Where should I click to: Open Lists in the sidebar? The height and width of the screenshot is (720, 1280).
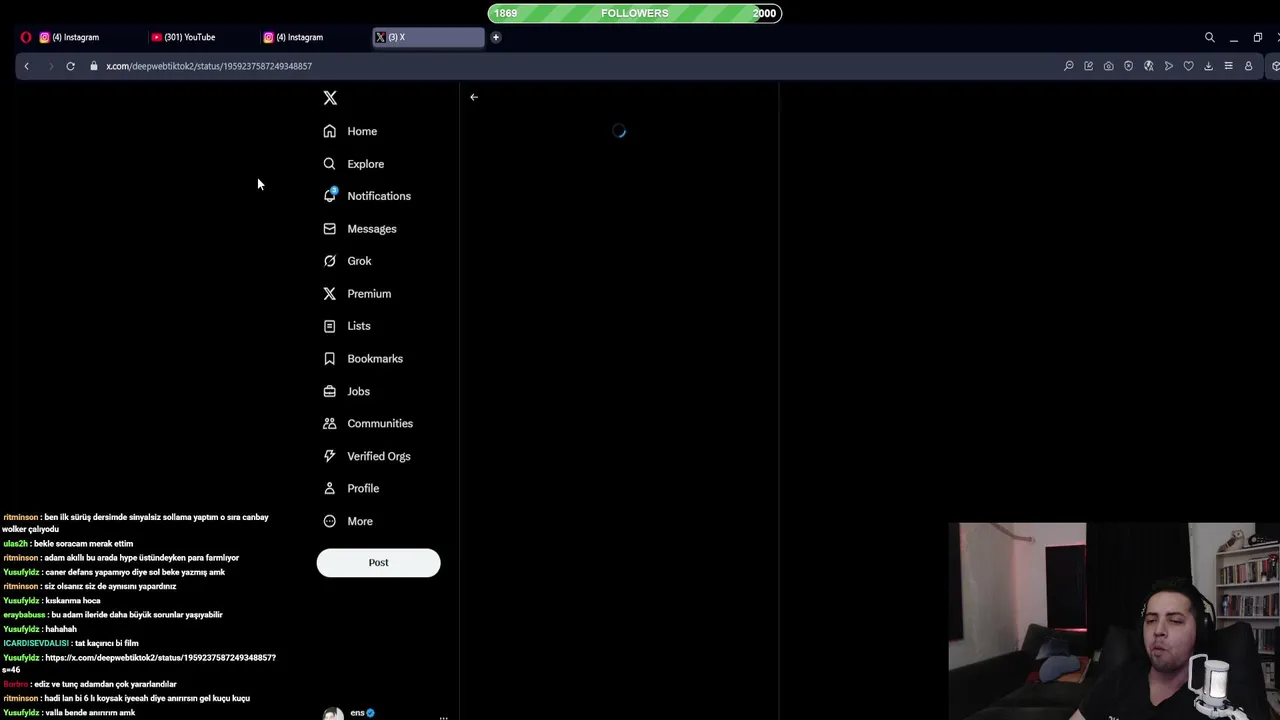pos(347,326)
